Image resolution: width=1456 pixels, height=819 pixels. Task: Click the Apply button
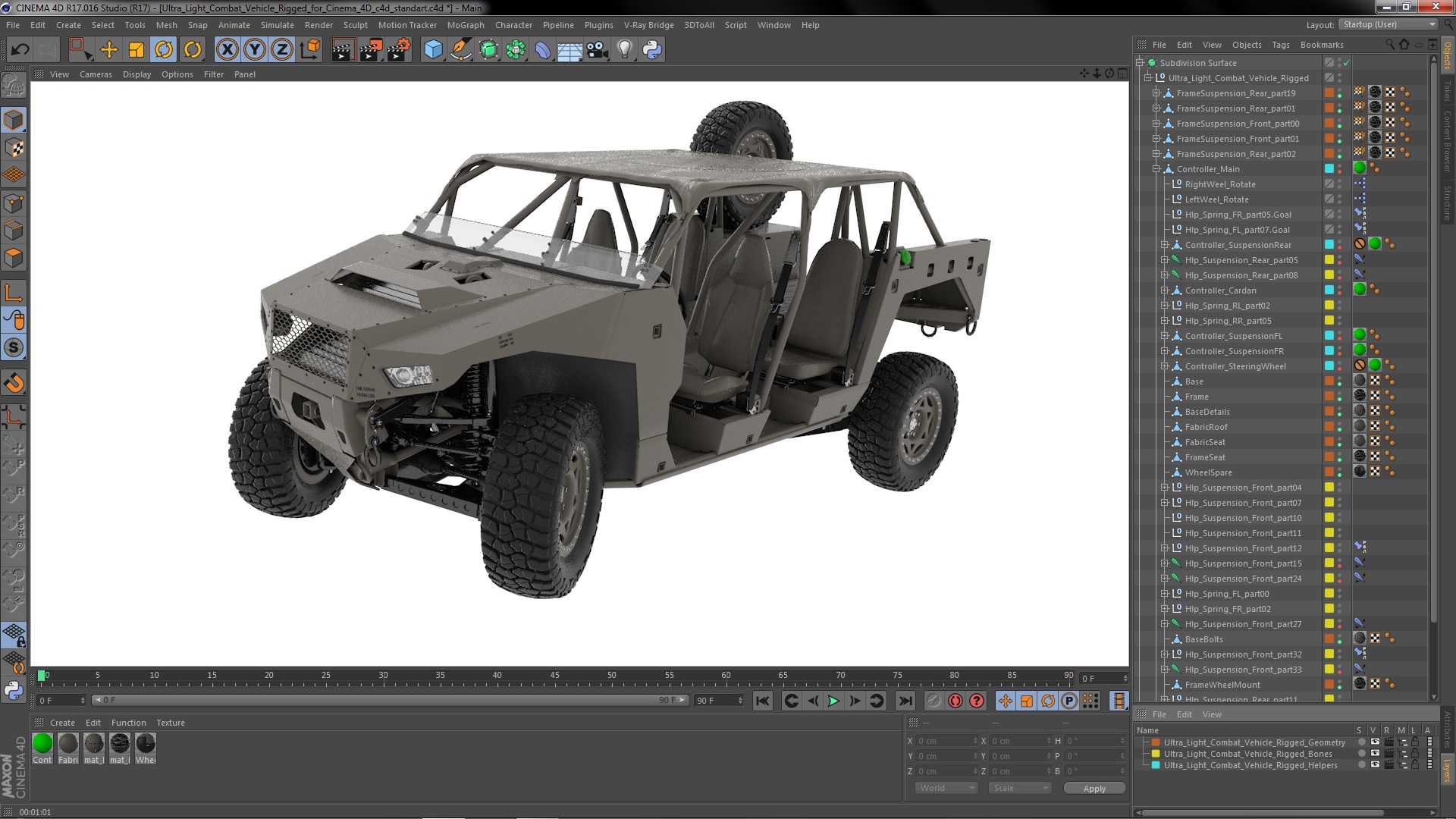click(1094, 789)
